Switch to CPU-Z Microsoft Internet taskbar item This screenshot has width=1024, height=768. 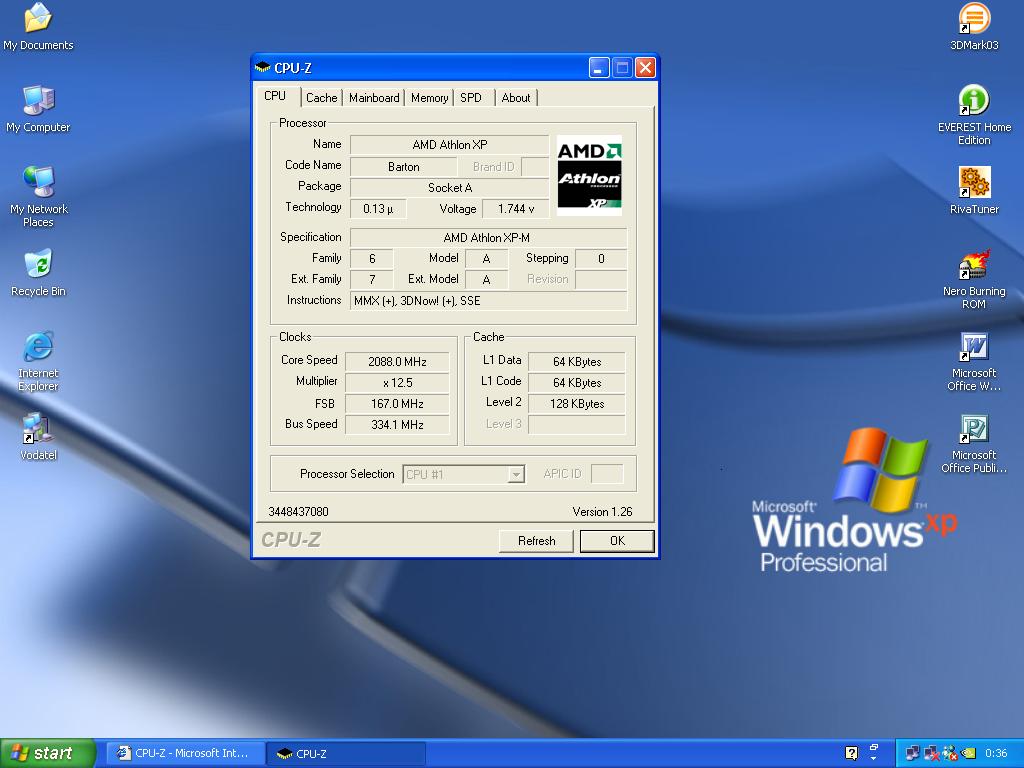click(186, 753)
